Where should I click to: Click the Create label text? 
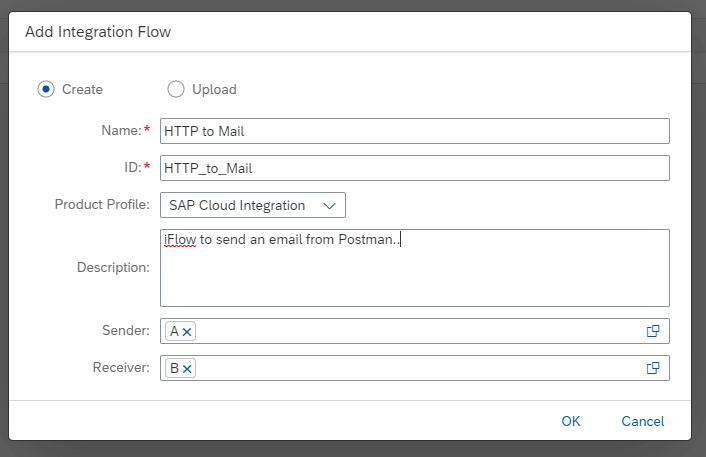(82, 89)
